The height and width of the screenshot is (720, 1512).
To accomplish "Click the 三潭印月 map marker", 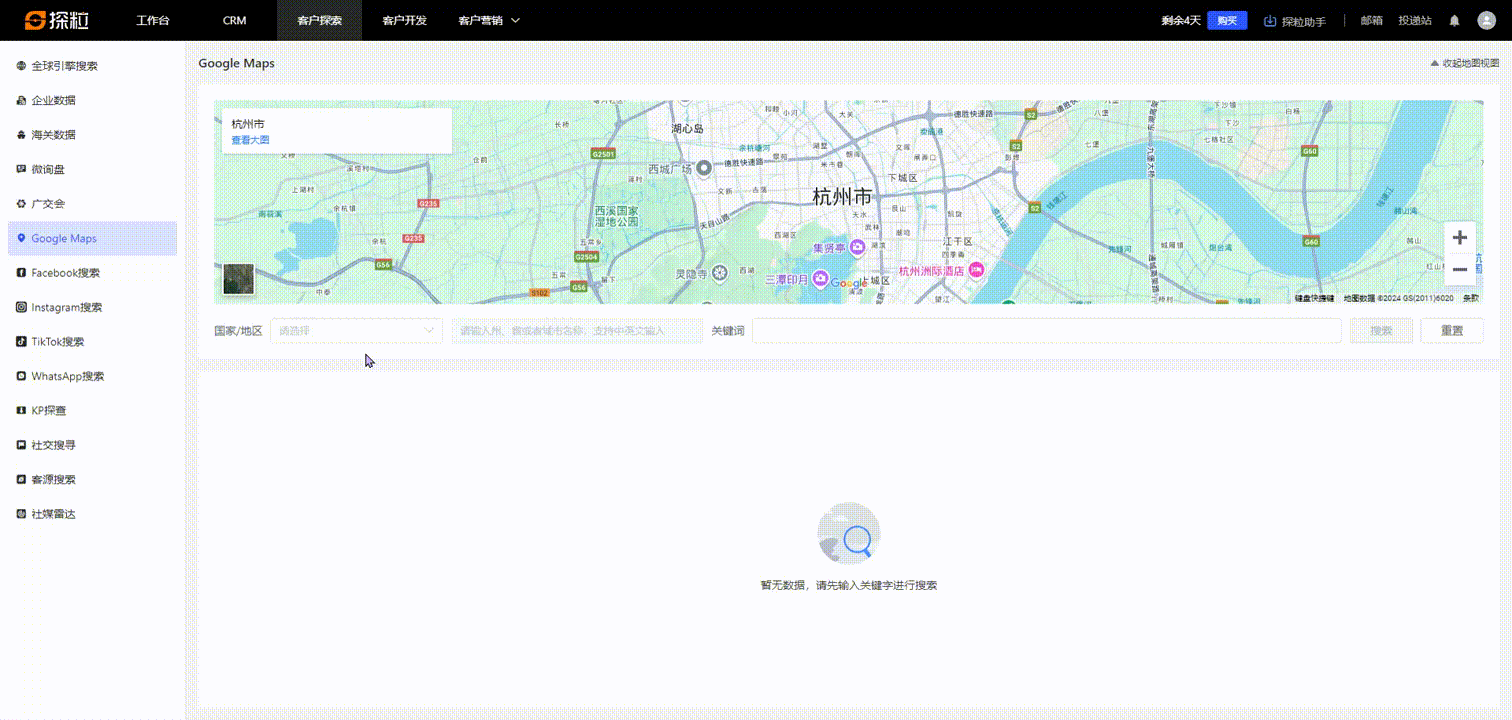I will point(820,279).
